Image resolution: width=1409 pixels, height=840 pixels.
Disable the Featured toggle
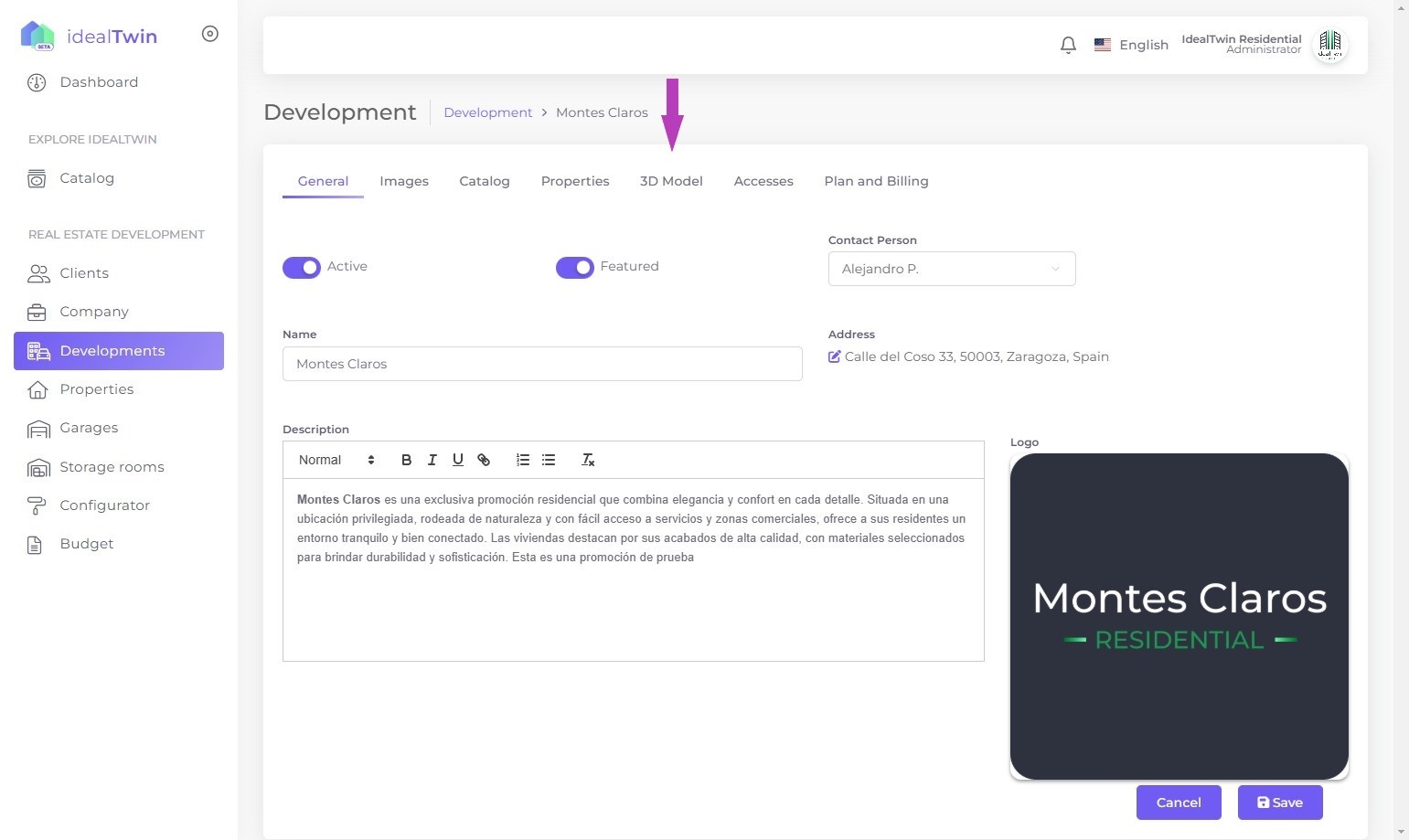click(x=574, y=267)
